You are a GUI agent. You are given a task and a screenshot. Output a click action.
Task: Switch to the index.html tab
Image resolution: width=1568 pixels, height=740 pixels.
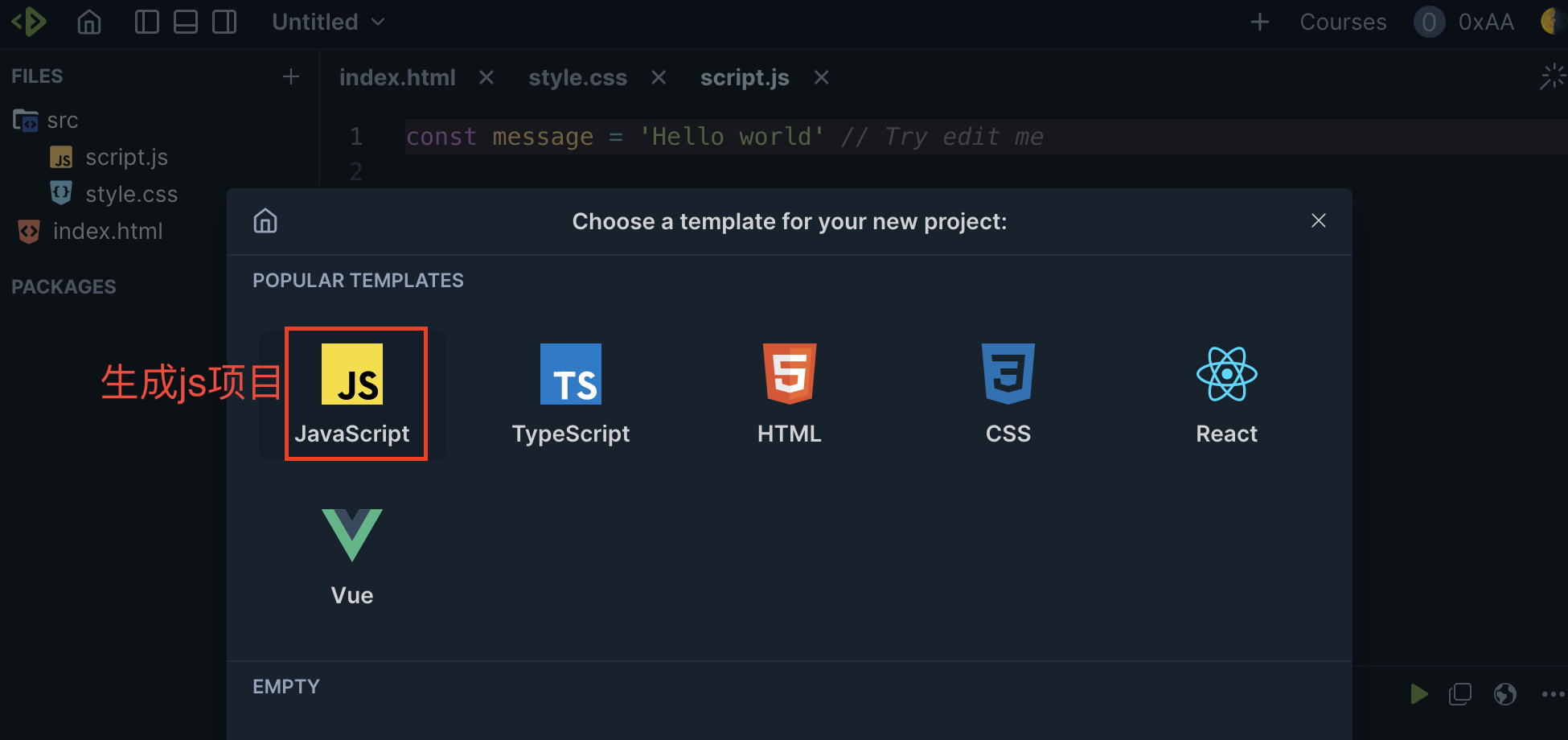click(397, 78)
